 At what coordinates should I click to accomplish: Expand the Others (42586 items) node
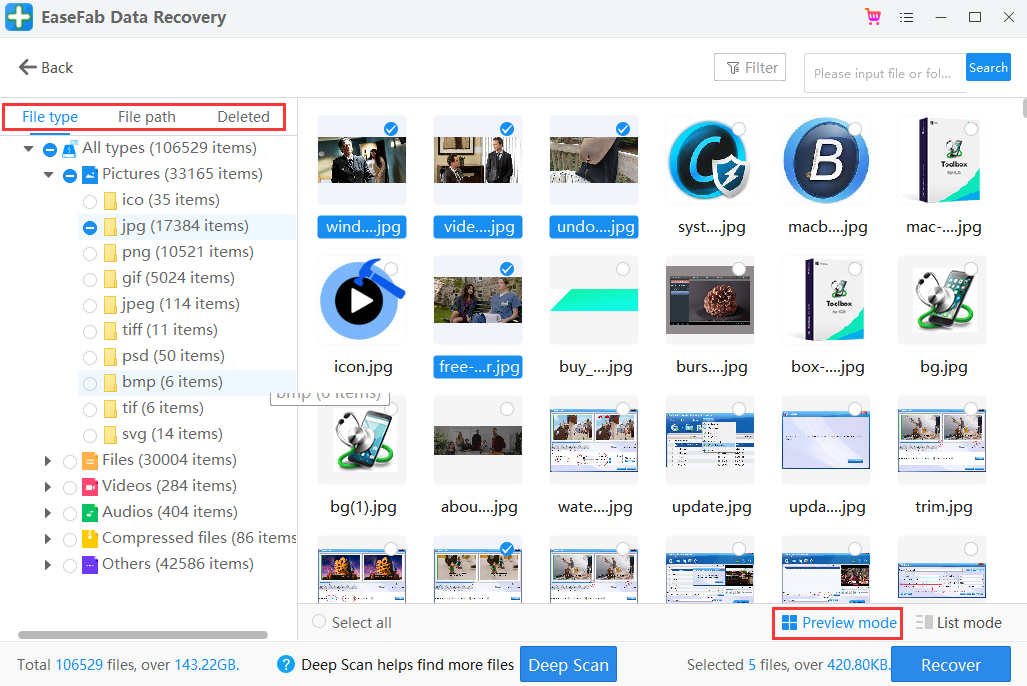point(48,564)
